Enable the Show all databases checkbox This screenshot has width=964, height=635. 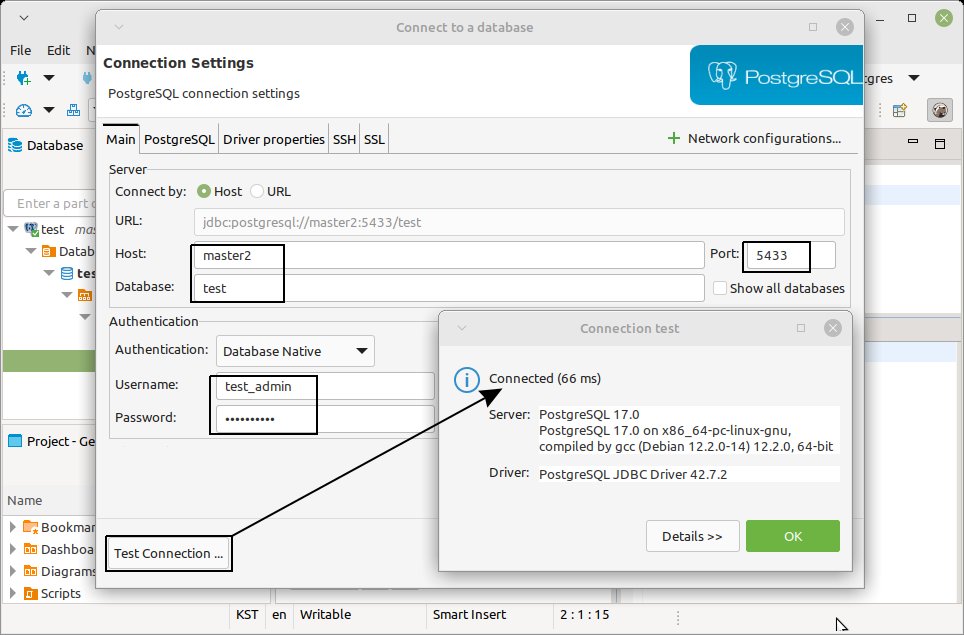tap(720, 288)
